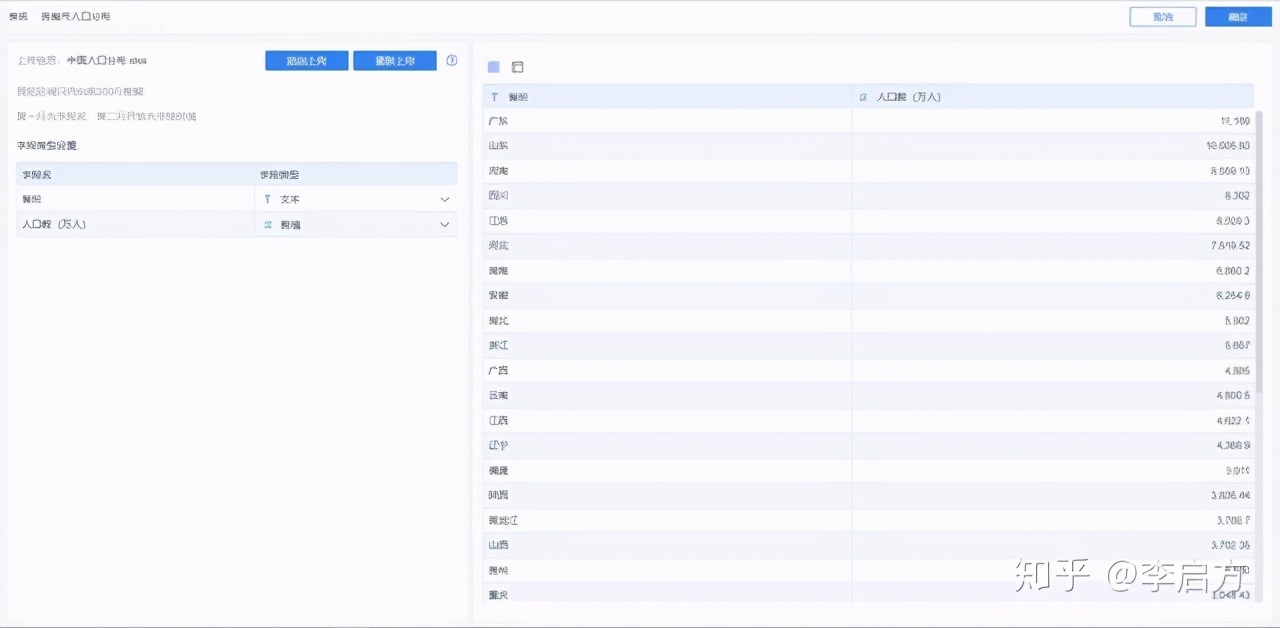Select the 广东 row in preview table
Image resolution: width=1280 pixels, height=628 pixels.
(667, 121)
